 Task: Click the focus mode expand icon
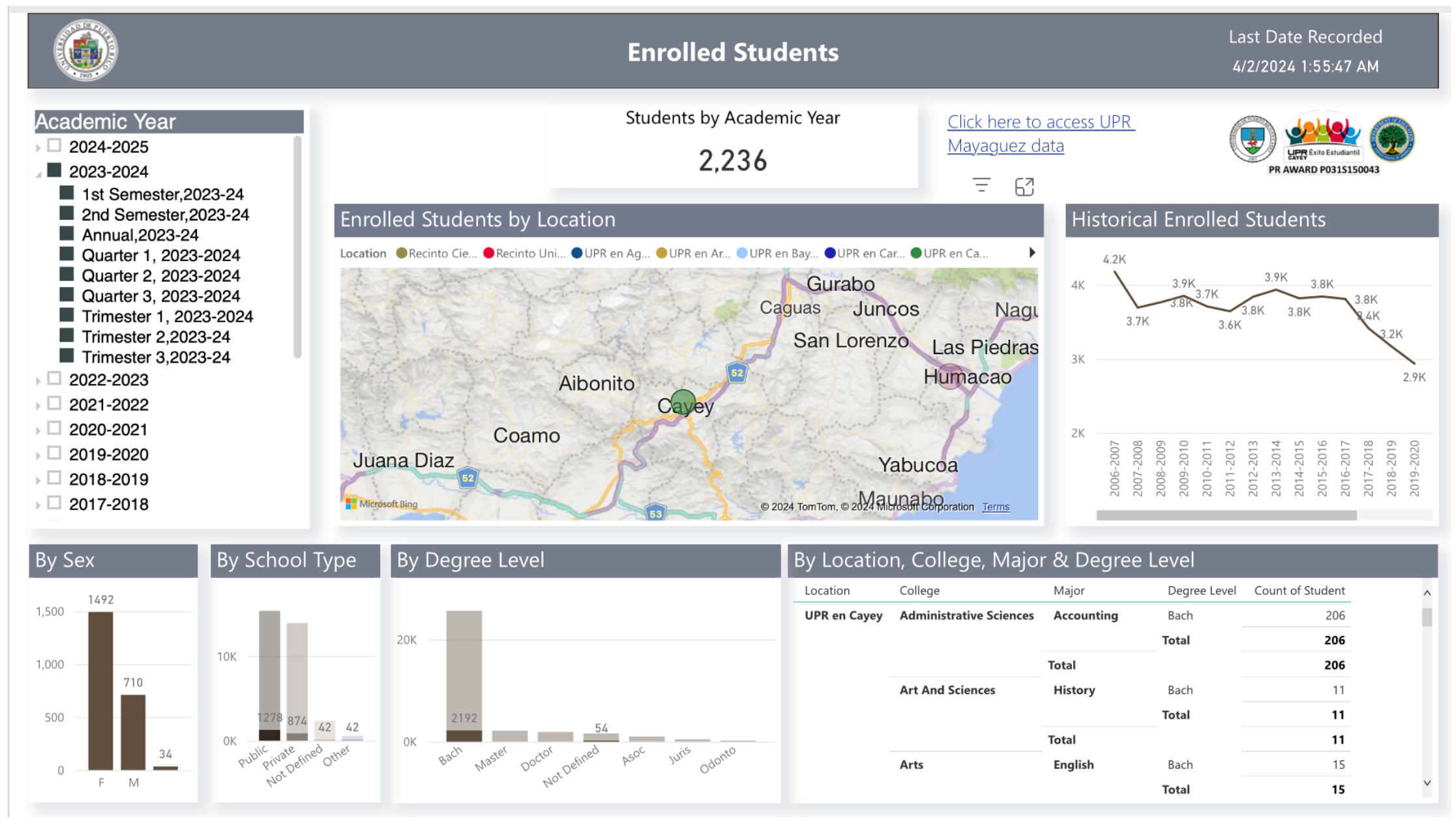click(x=1024, y=187)
